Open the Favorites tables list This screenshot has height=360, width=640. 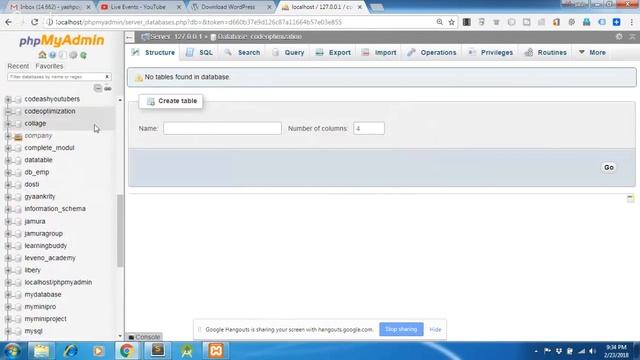(x=49, y=66)
